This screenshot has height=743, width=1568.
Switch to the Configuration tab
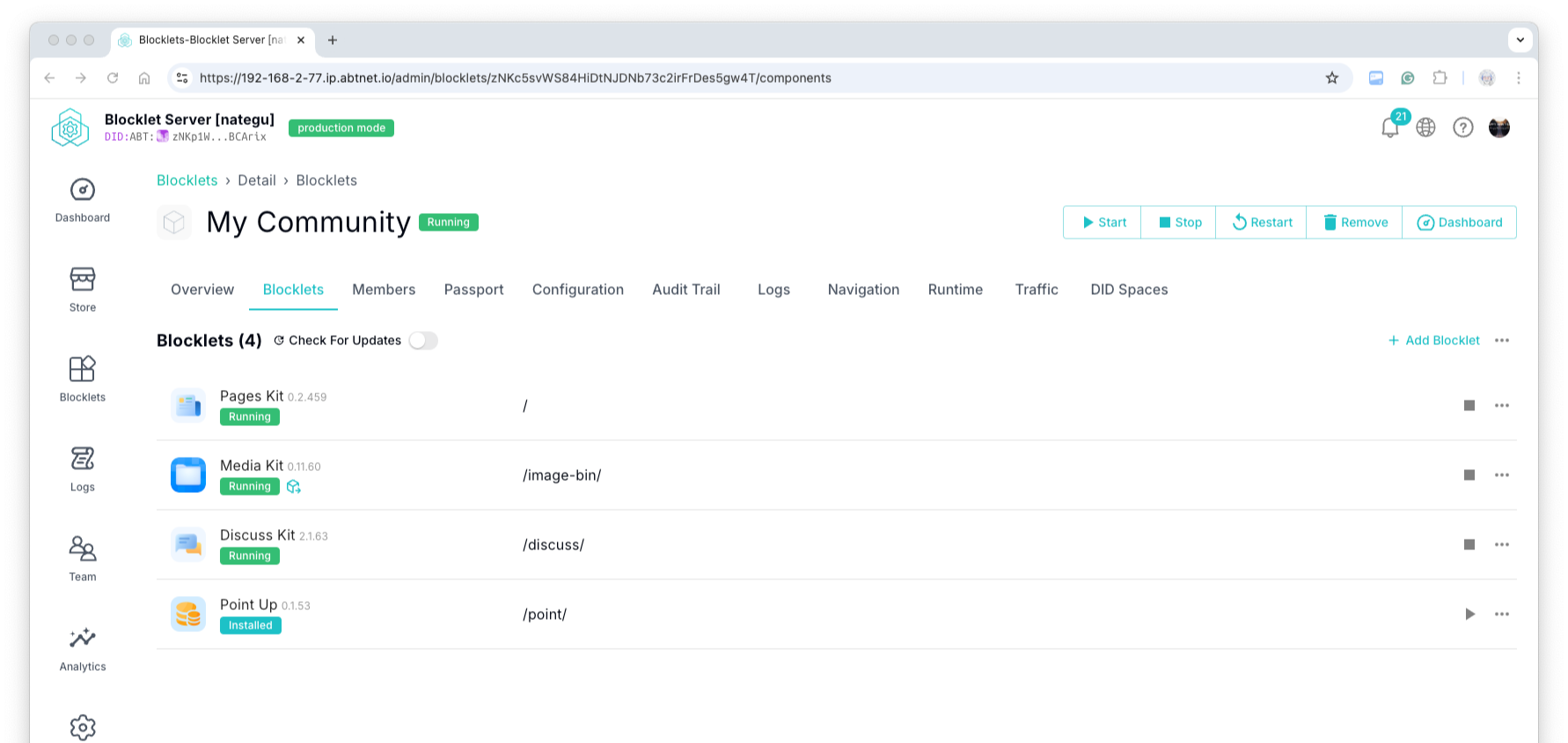coord(577,290)
